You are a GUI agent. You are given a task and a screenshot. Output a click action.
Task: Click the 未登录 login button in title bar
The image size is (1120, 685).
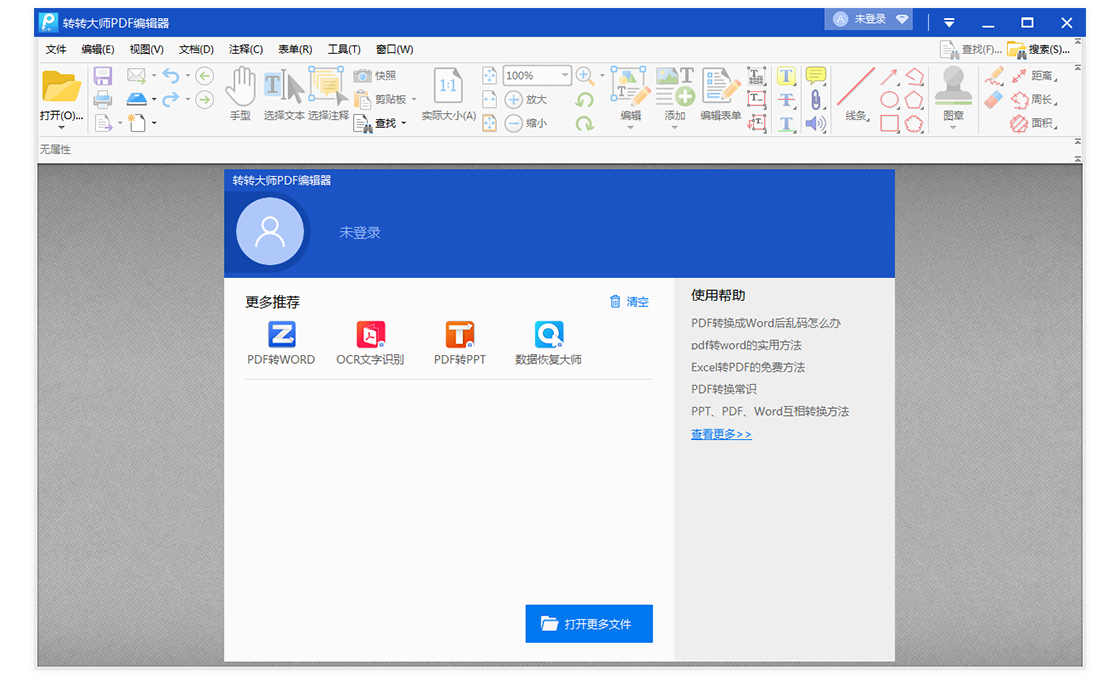tap(870, 19)
